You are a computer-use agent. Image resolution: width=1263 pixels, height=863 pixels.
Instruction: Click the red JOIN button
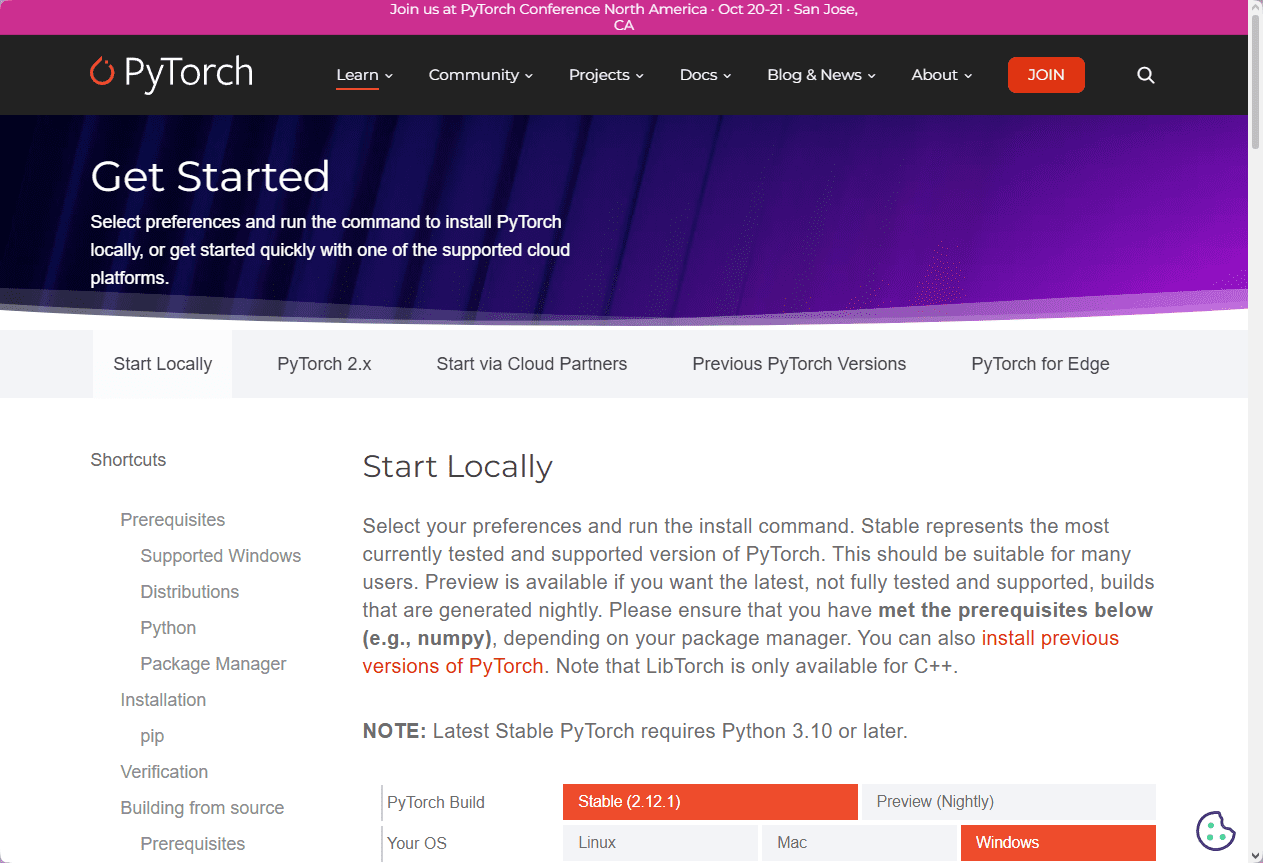tap(1046, 75)
